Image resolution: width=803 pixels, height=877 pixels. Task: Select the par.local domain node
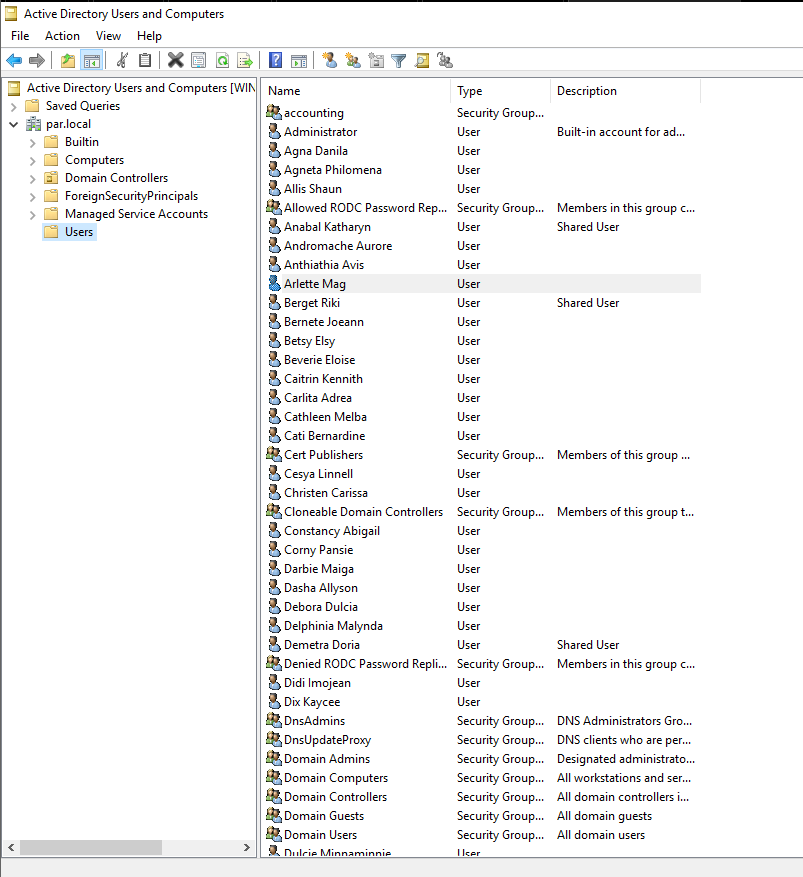[x=59, y=124]
